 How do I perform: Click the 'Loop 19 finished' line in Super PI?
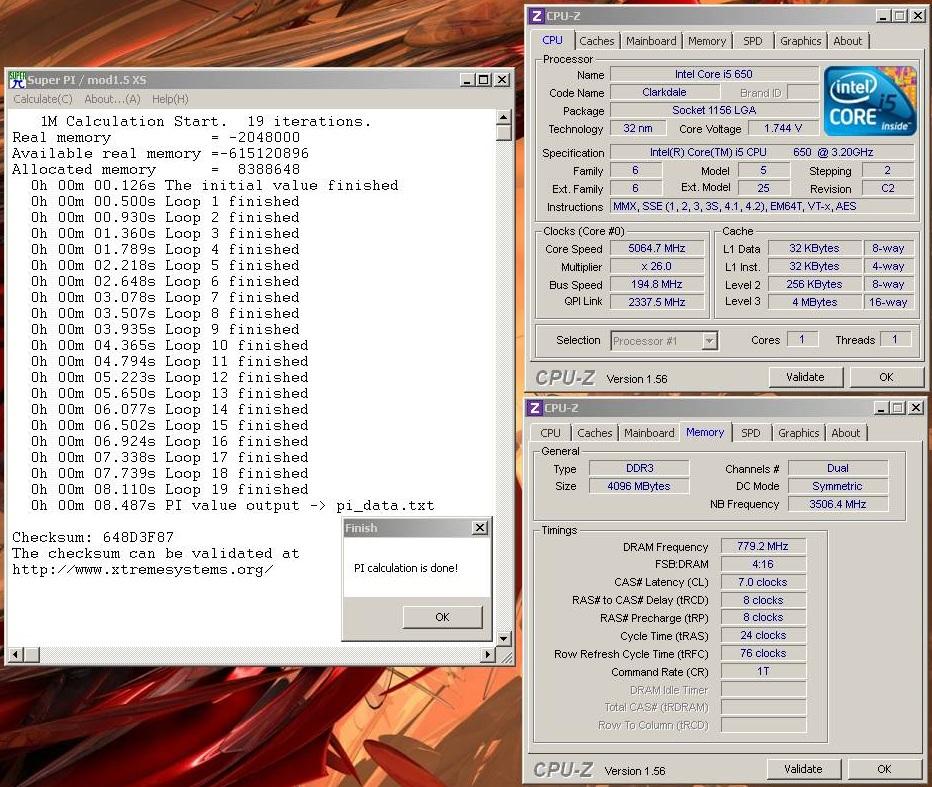(x=170, y=489)
